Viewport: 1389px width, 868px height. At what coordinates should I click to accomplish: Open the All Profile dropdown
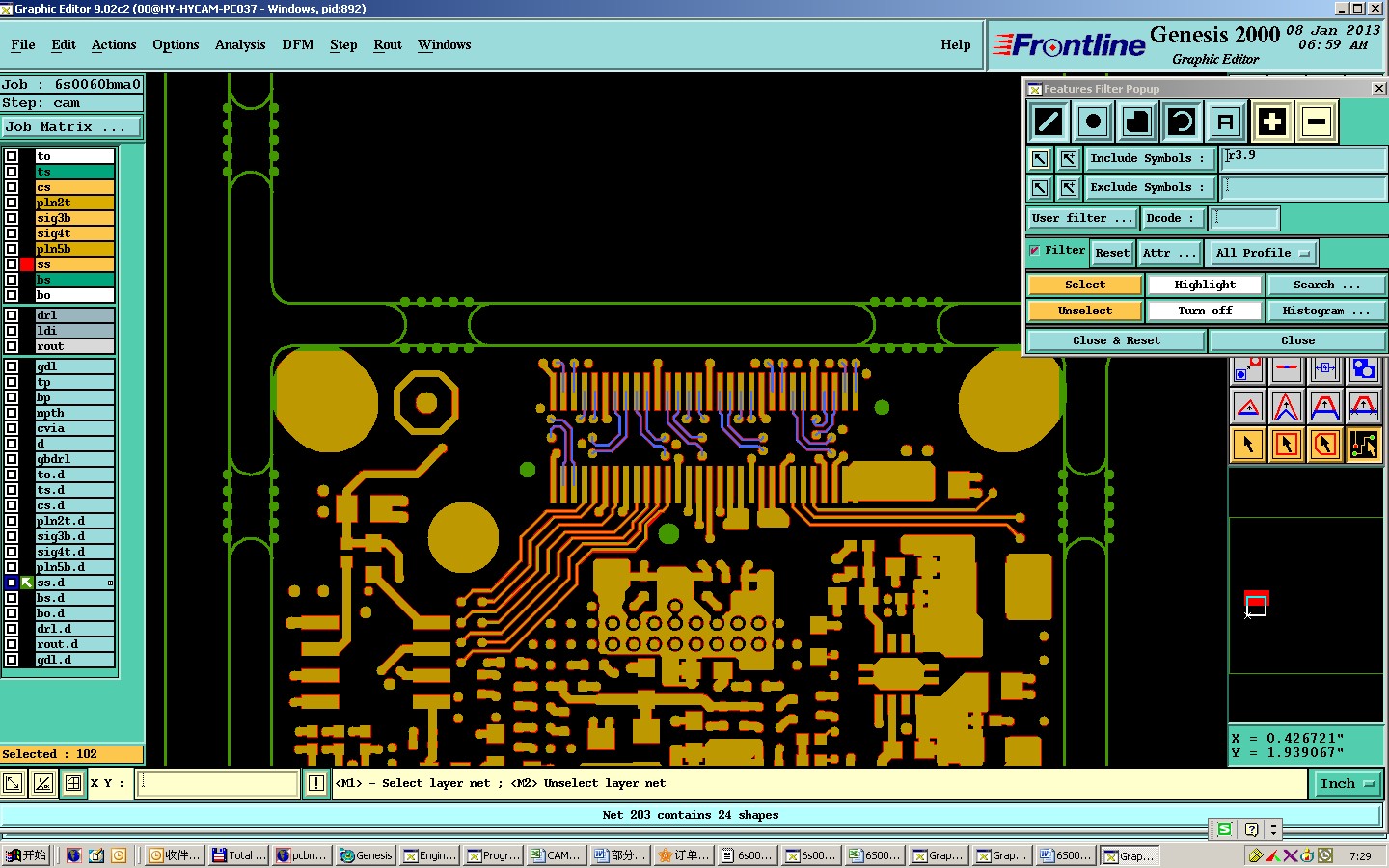pos(1263,253)
